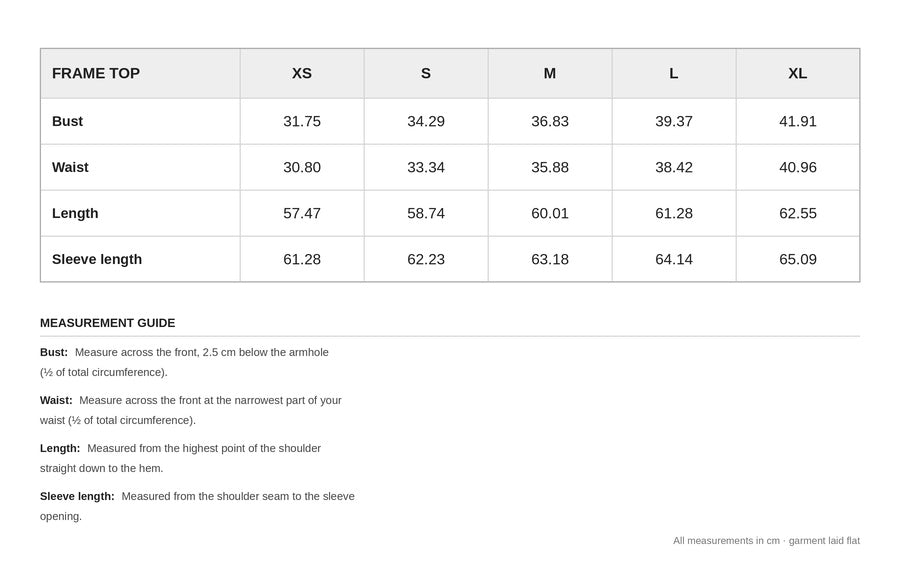
Task: Click the XL length value 62.55
Action: [x=798, y=213]
